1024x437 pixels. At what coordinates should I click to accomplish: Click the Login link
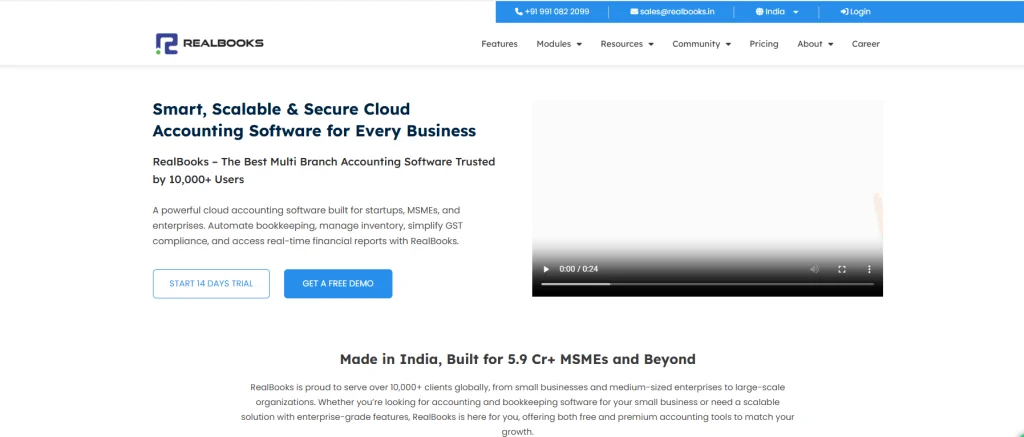[856, 12]
